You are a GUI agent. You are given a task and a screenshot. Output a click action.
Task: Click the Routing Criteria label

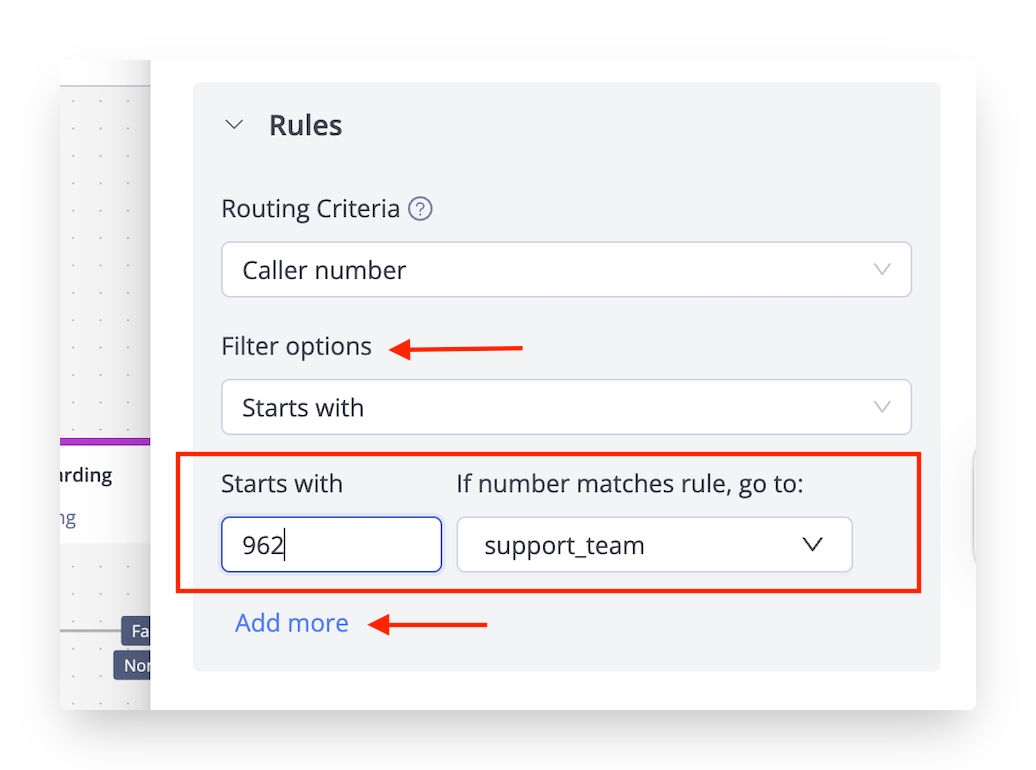(310, 209)
